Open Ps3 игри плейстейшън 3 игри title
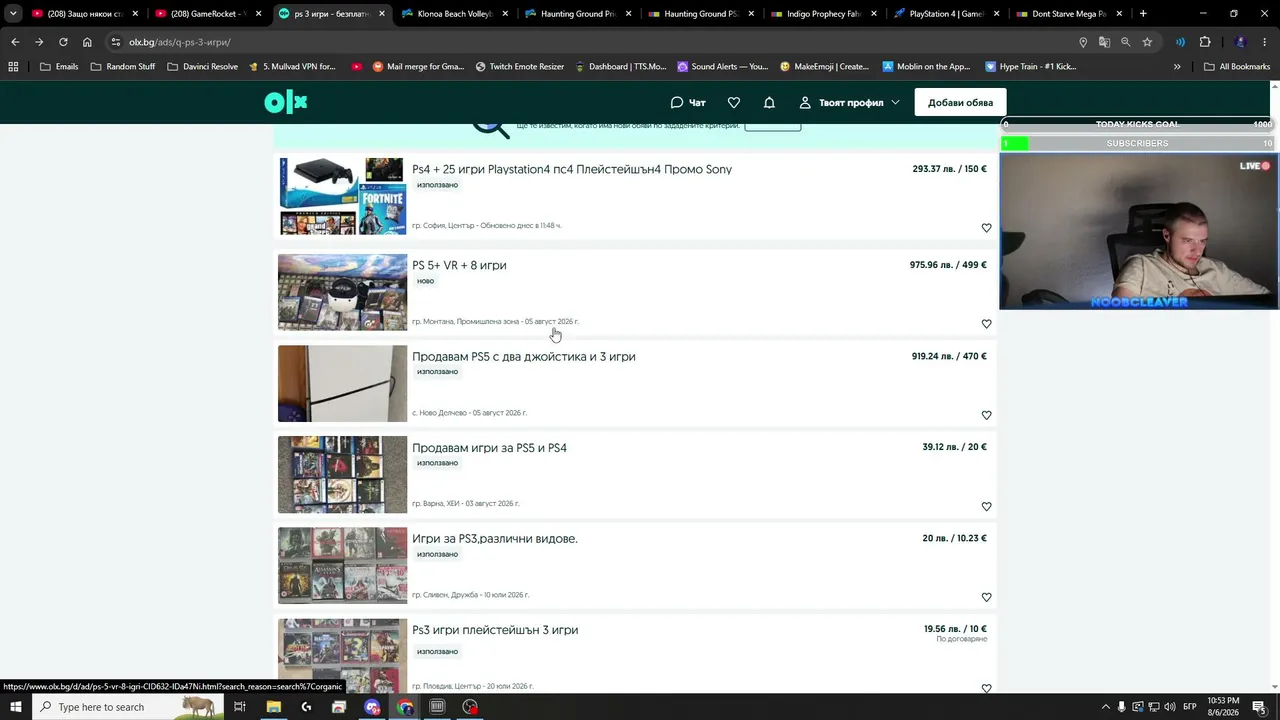Screen dimensions: 1280x720 (495, 630)
